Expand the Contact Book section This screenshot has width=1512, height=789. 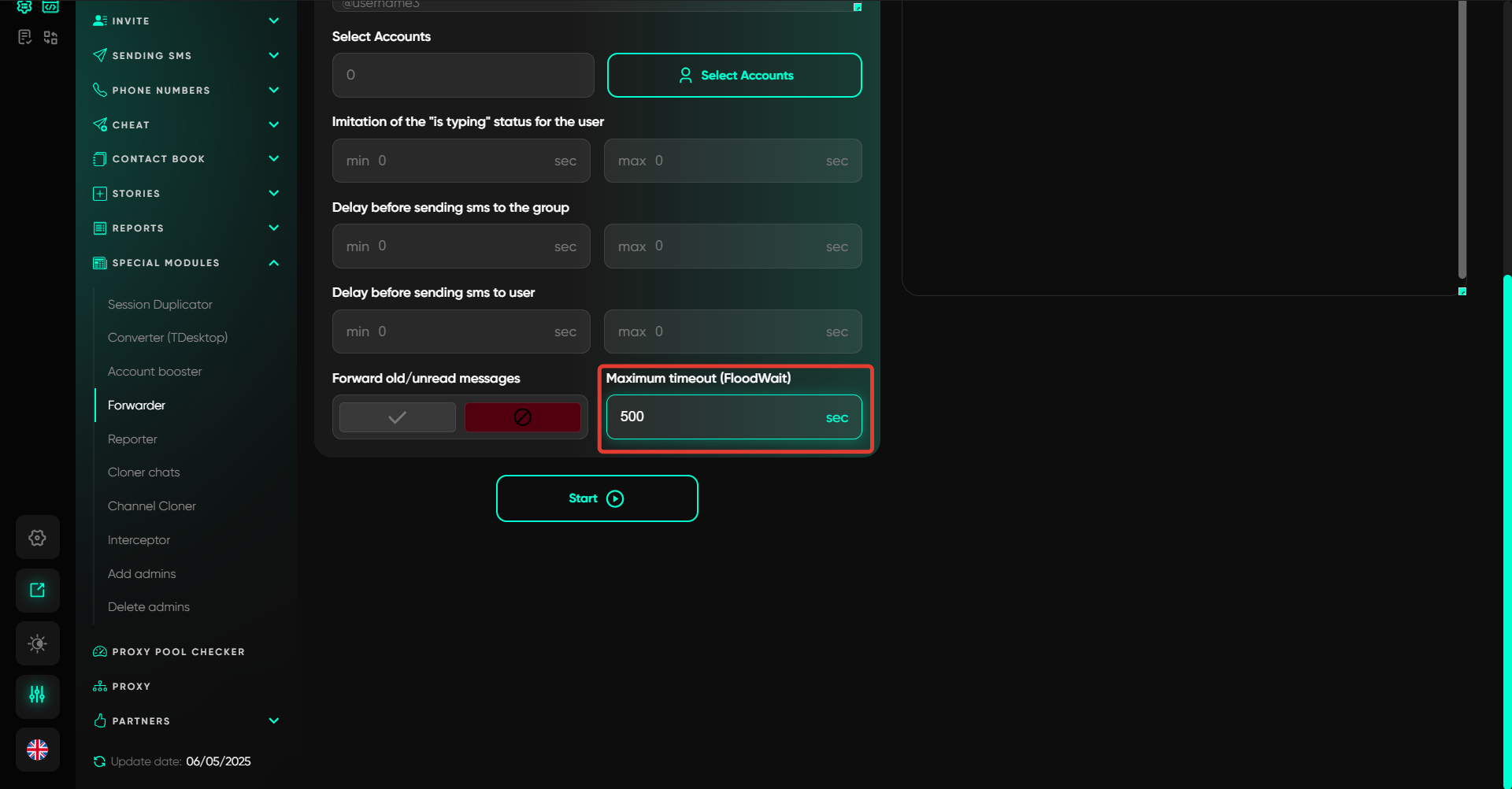[273, 159]
